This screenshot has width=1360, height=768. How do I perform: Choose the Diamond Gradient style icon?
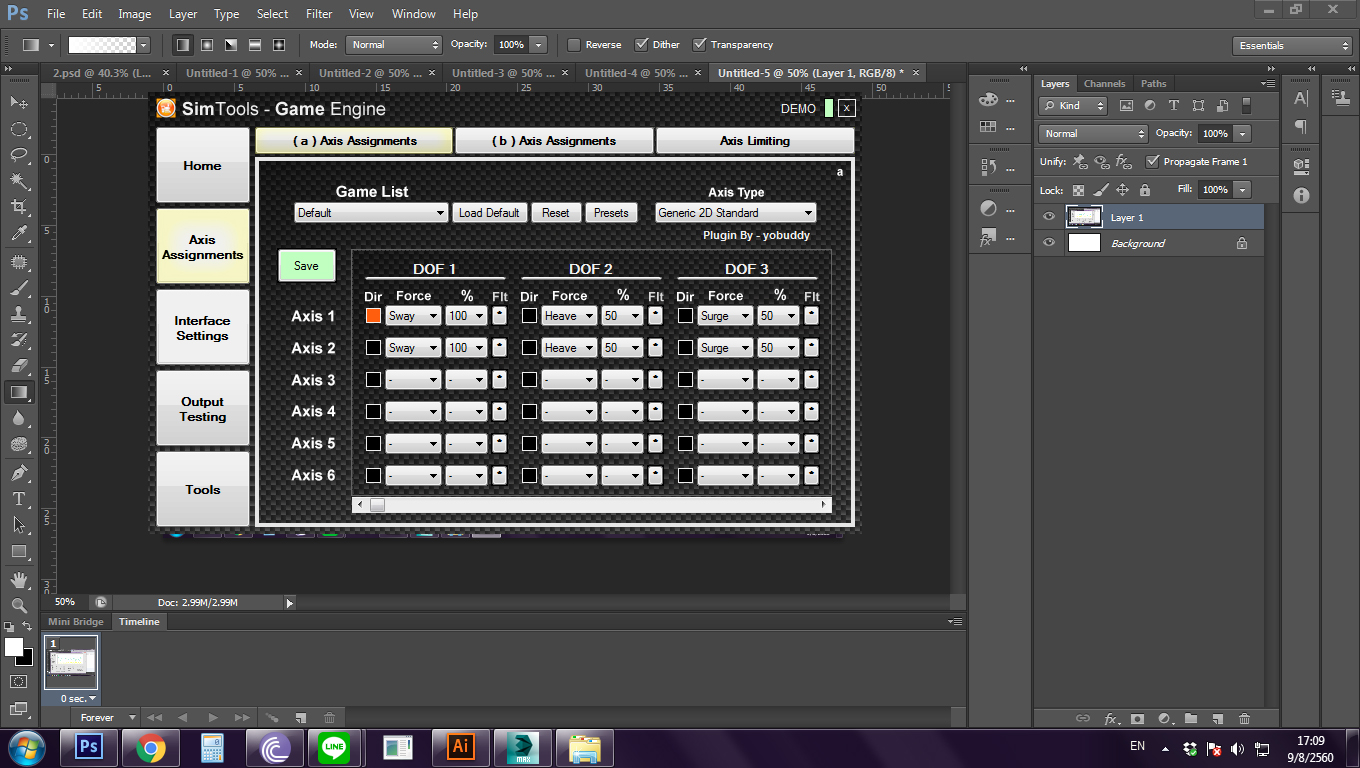point(279,45)
